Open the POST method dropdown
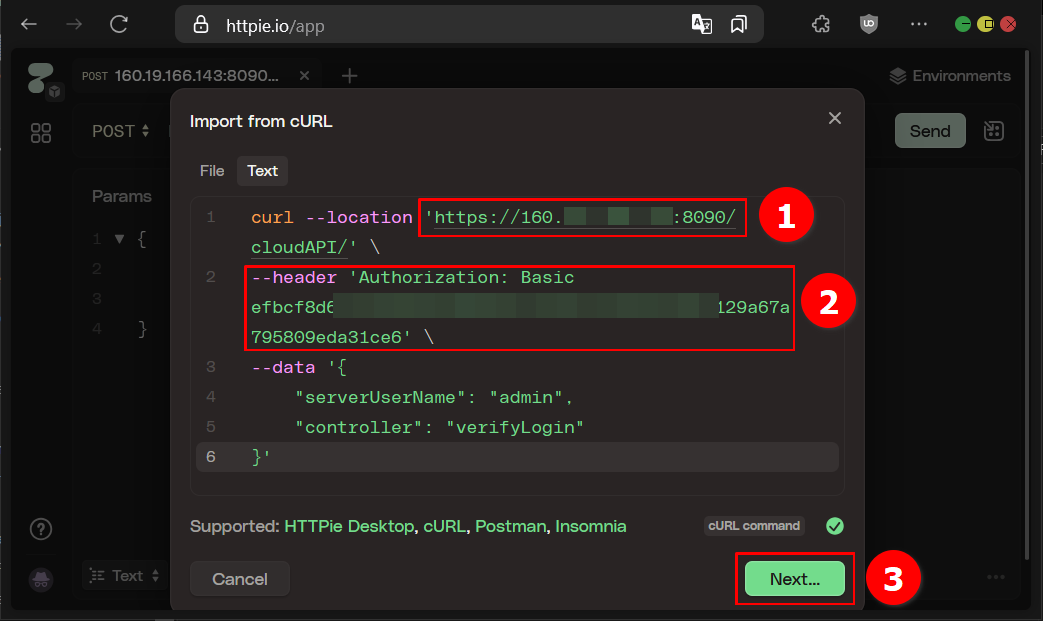The width and height of the screenshot is (1043, 621). coord(120,131)
